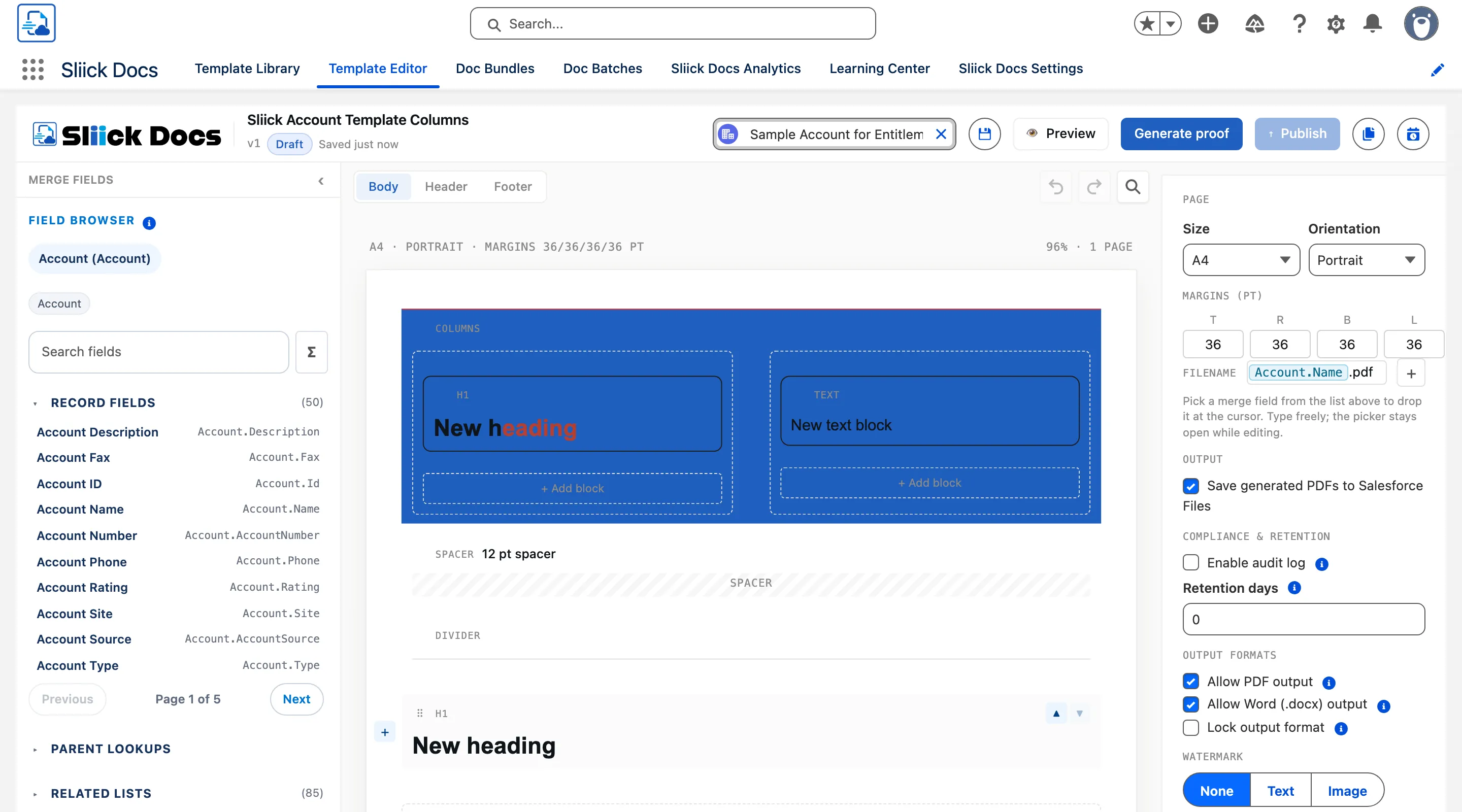Go to the Next page of fields
1462x812 pixels.
(x=296, y=699)
